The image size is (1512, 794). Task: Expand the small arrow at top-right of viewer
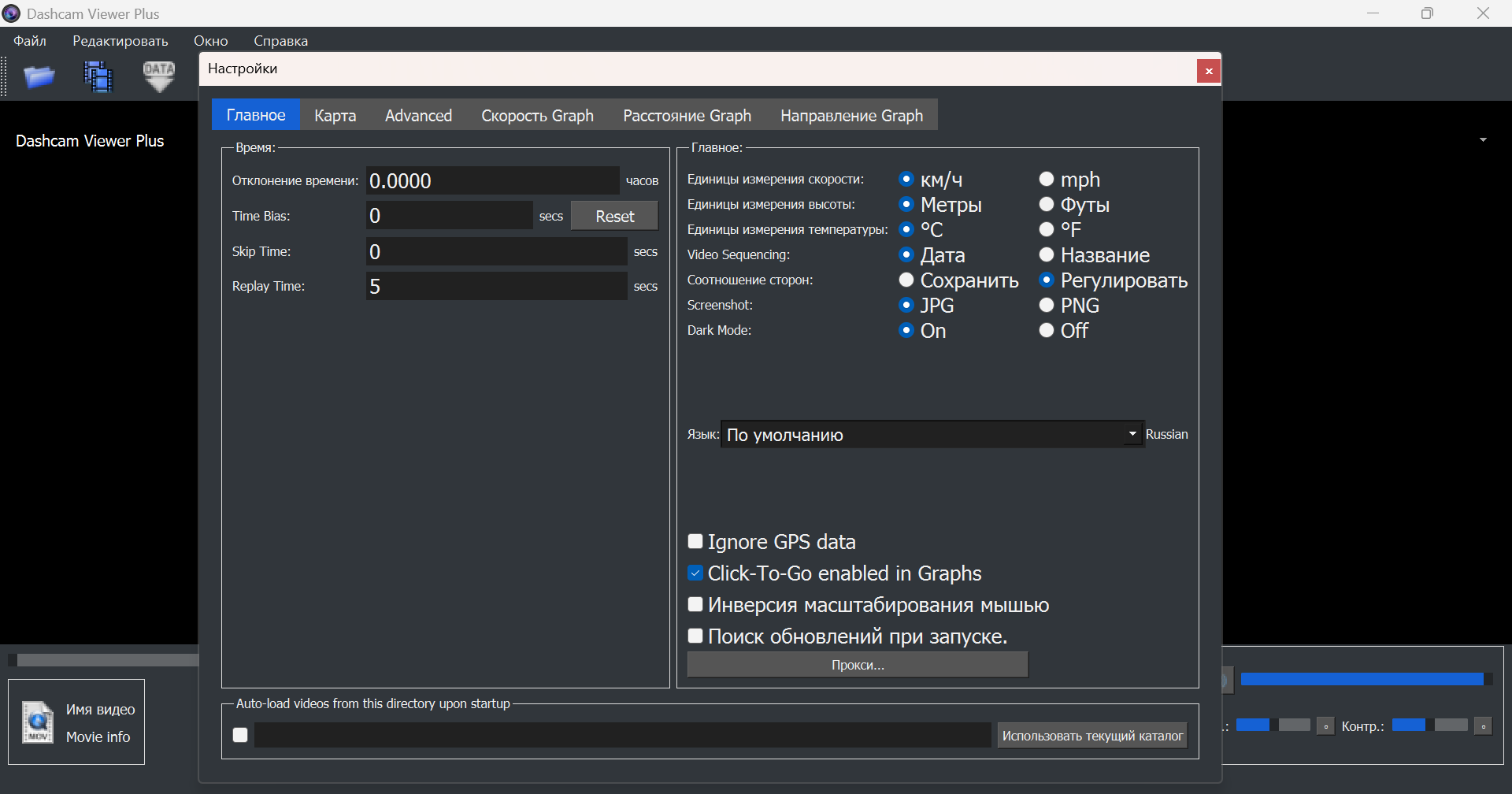point(1483,140)
